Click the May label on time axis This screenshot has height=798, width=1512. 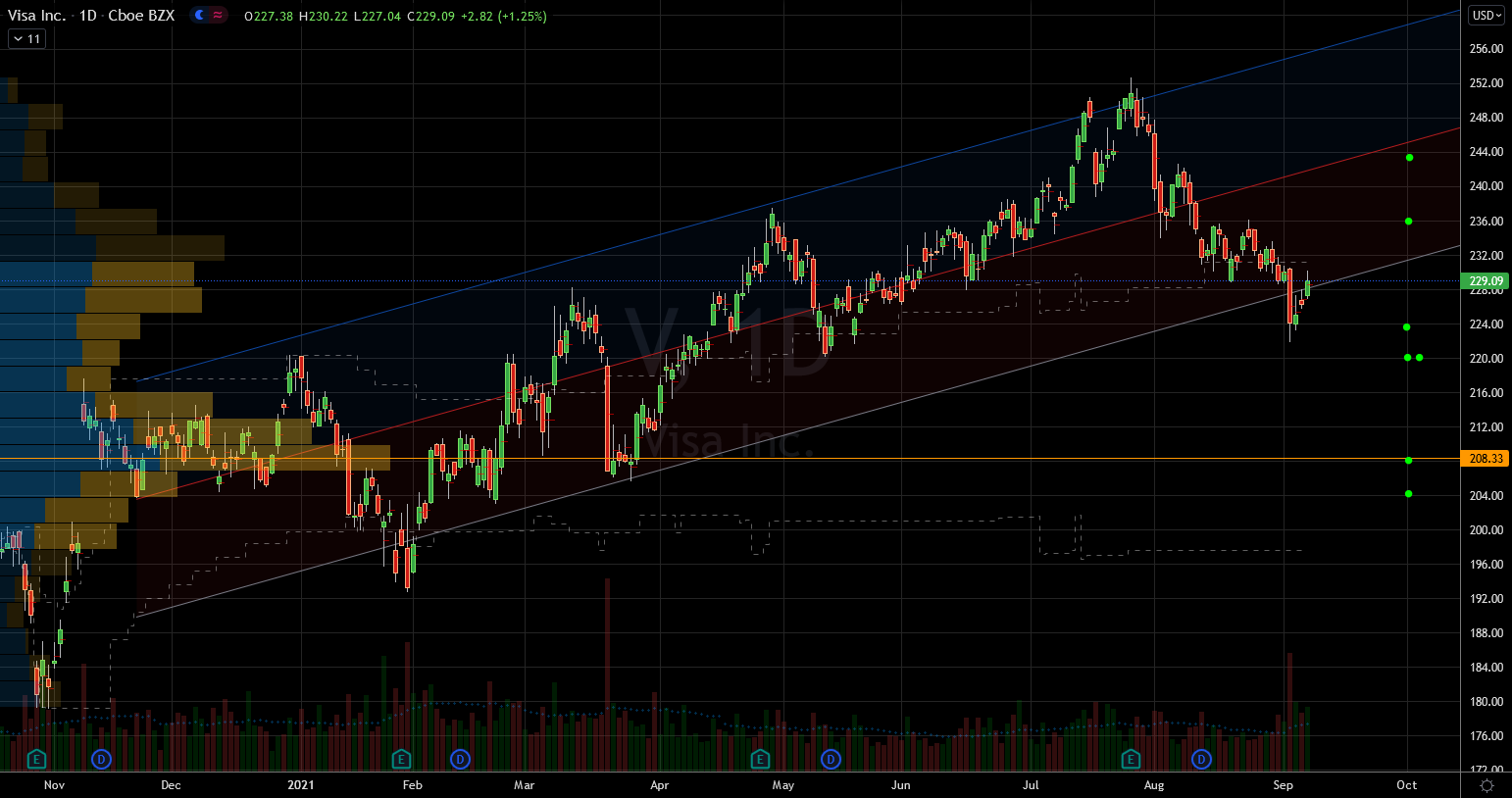pos(782,785)
